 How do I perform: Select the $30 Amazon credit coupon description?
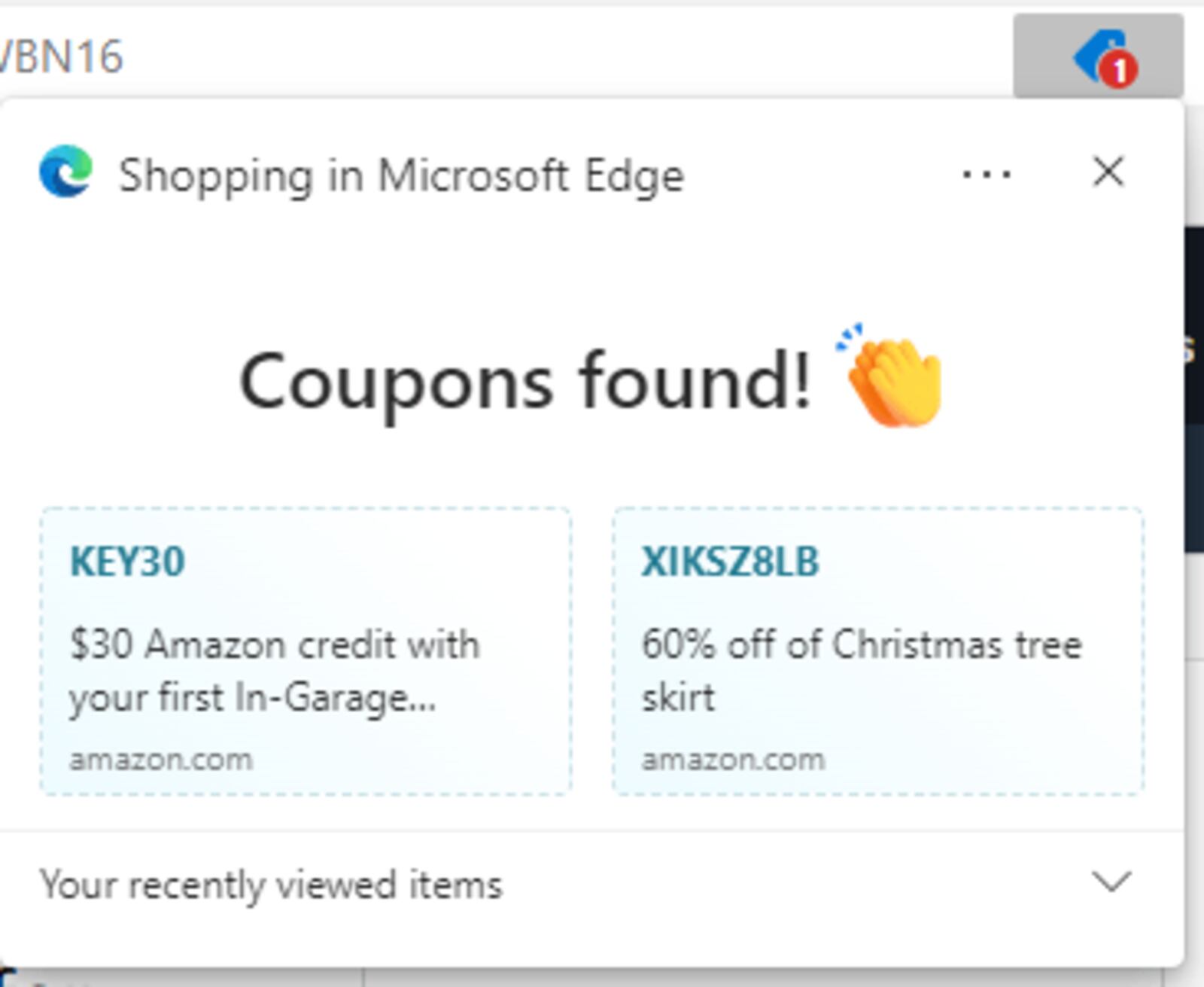click(275, 671)
